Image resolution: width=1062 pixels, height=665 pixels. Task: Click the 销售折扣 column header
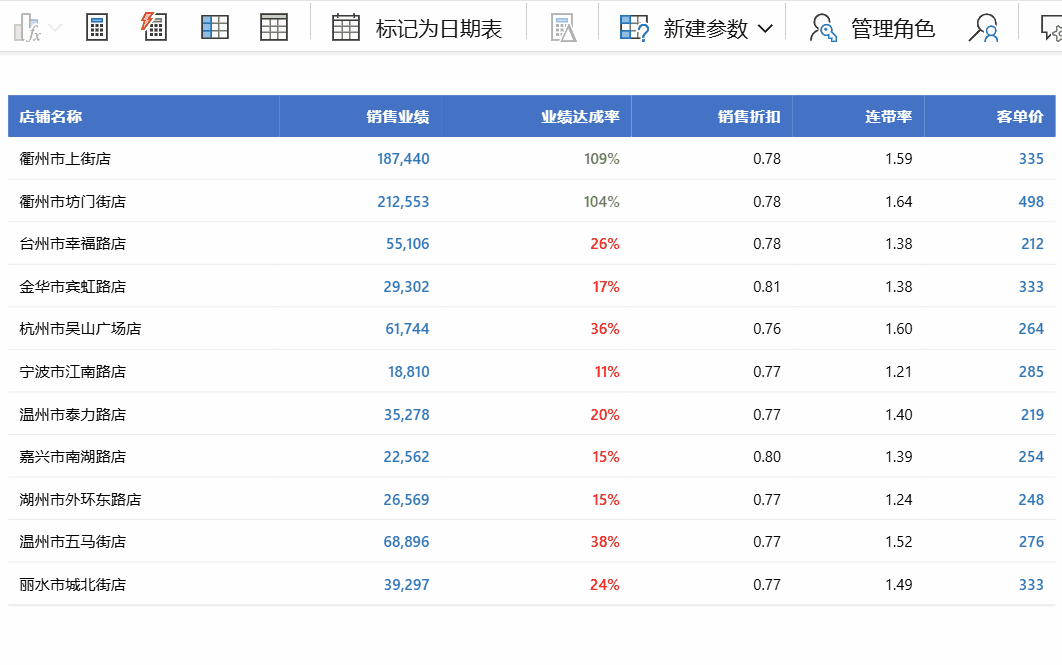click(749, 116)
